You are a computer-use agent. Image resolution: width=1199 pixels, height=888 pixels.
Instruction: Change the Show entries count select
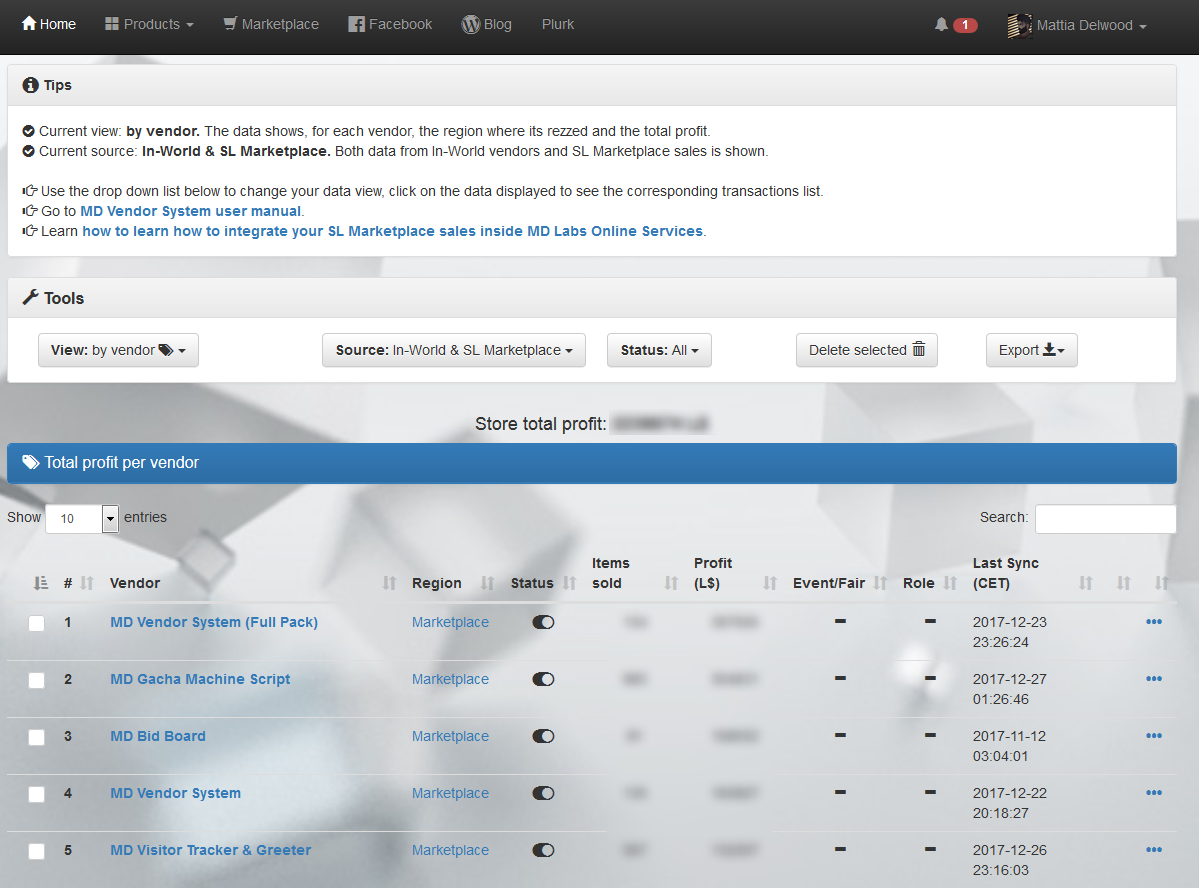82,519
